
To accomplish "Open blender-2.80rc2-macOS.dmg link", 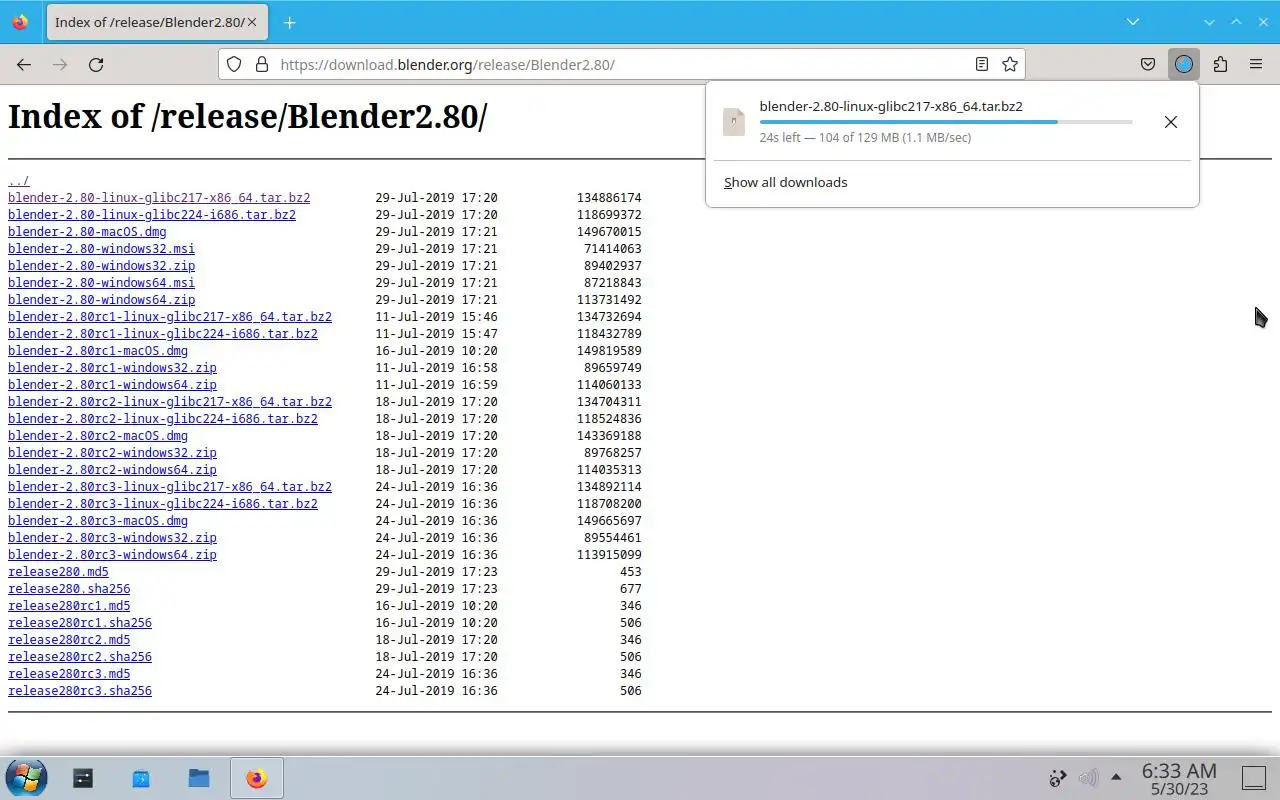I will [x=98, y=436].
